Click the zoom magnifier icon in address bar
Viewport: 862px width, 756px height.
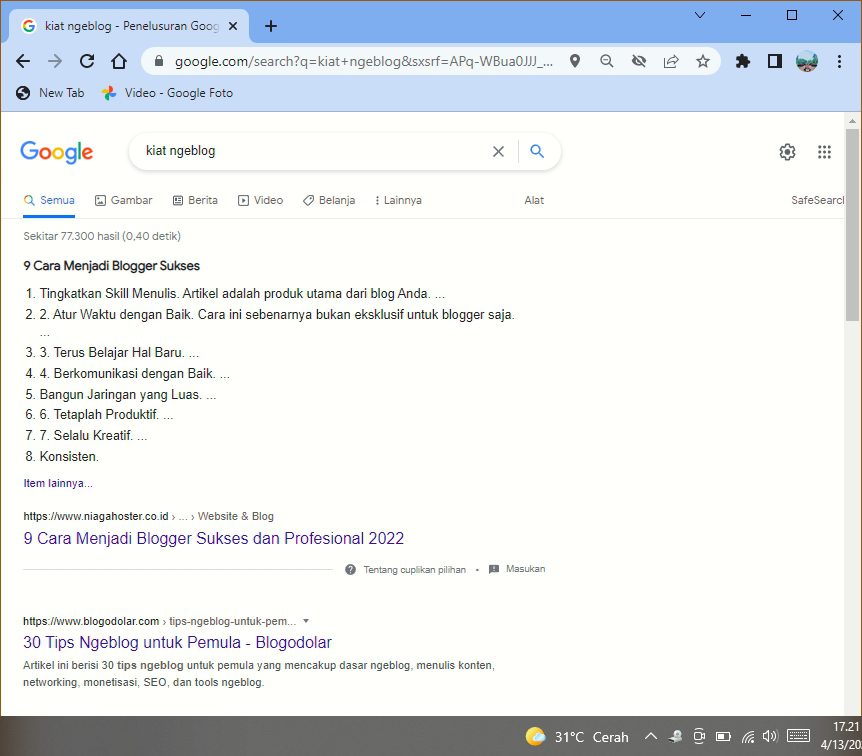(x=606, y=61)
